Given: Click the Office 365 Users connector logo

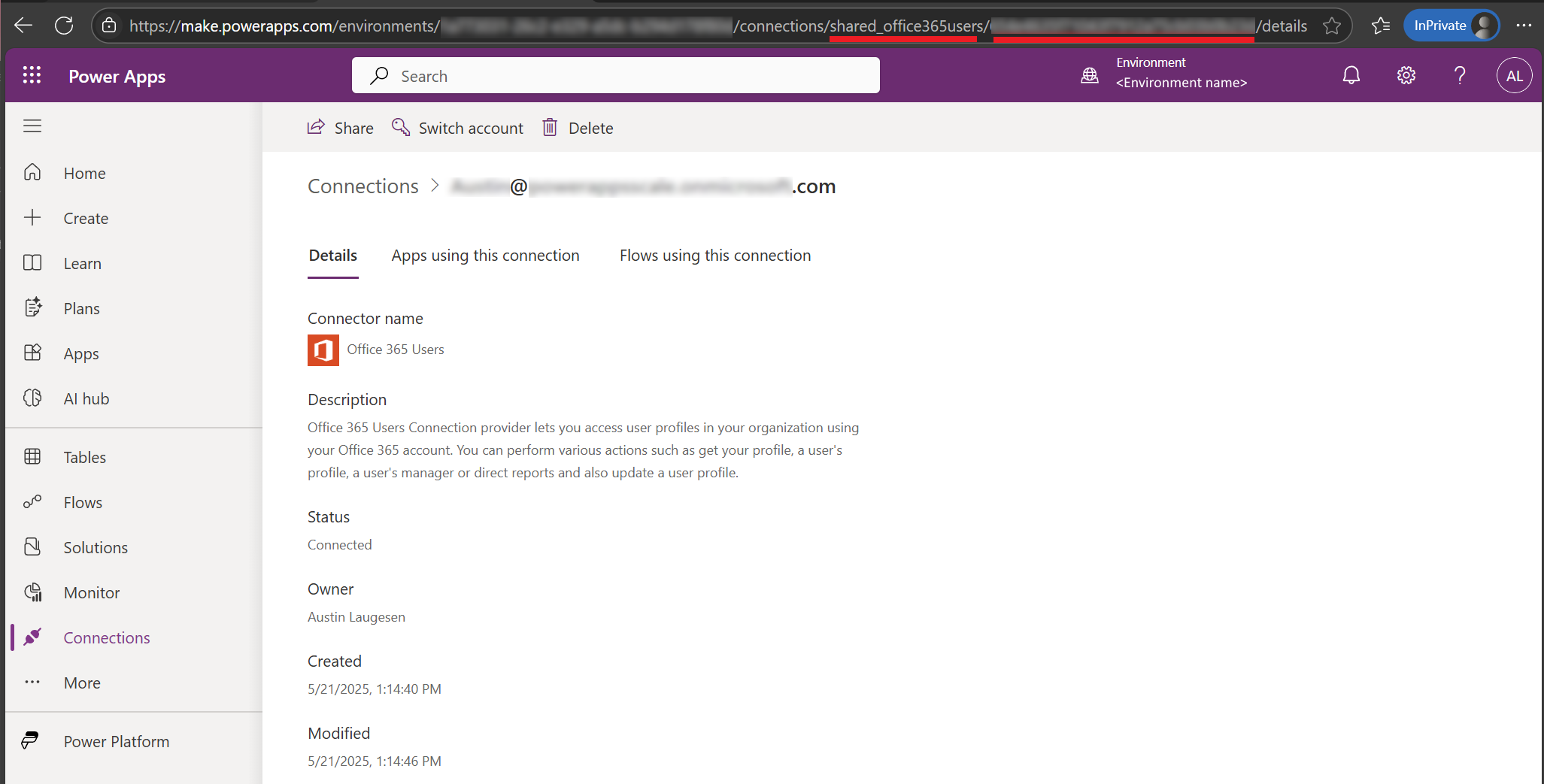Looking at the screenshot, I should click(x=323, y=350).
